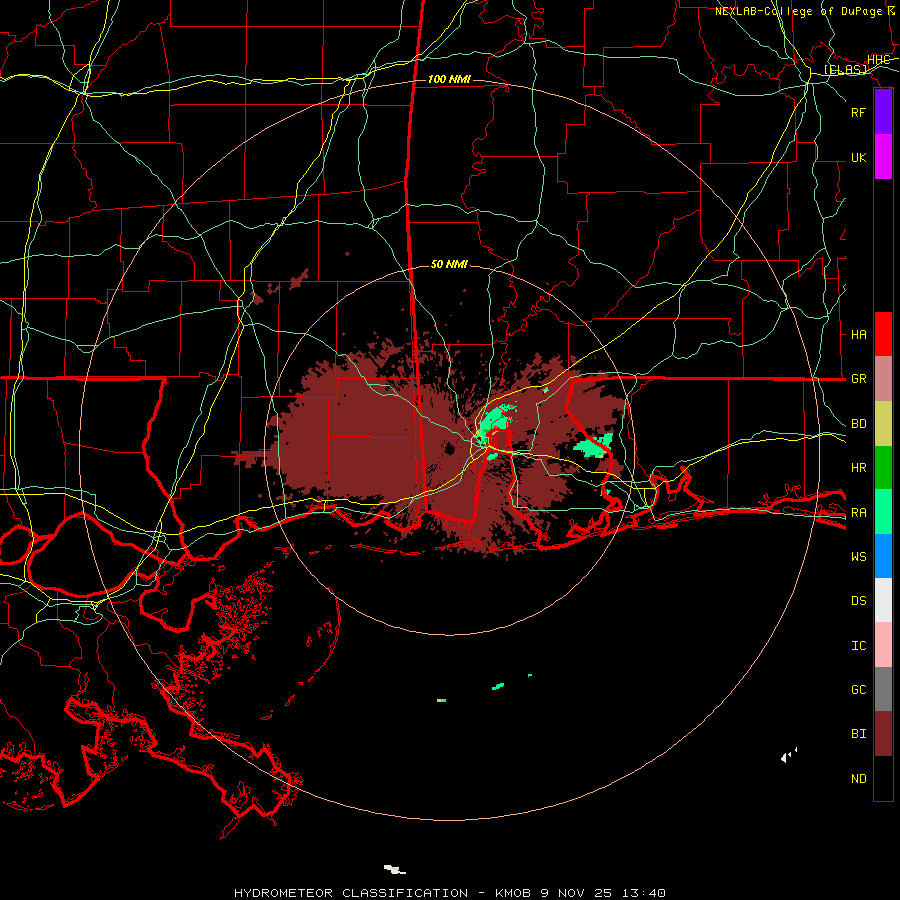Click the RF legend label
Screen dimensions: 900x900
point(858,112)
